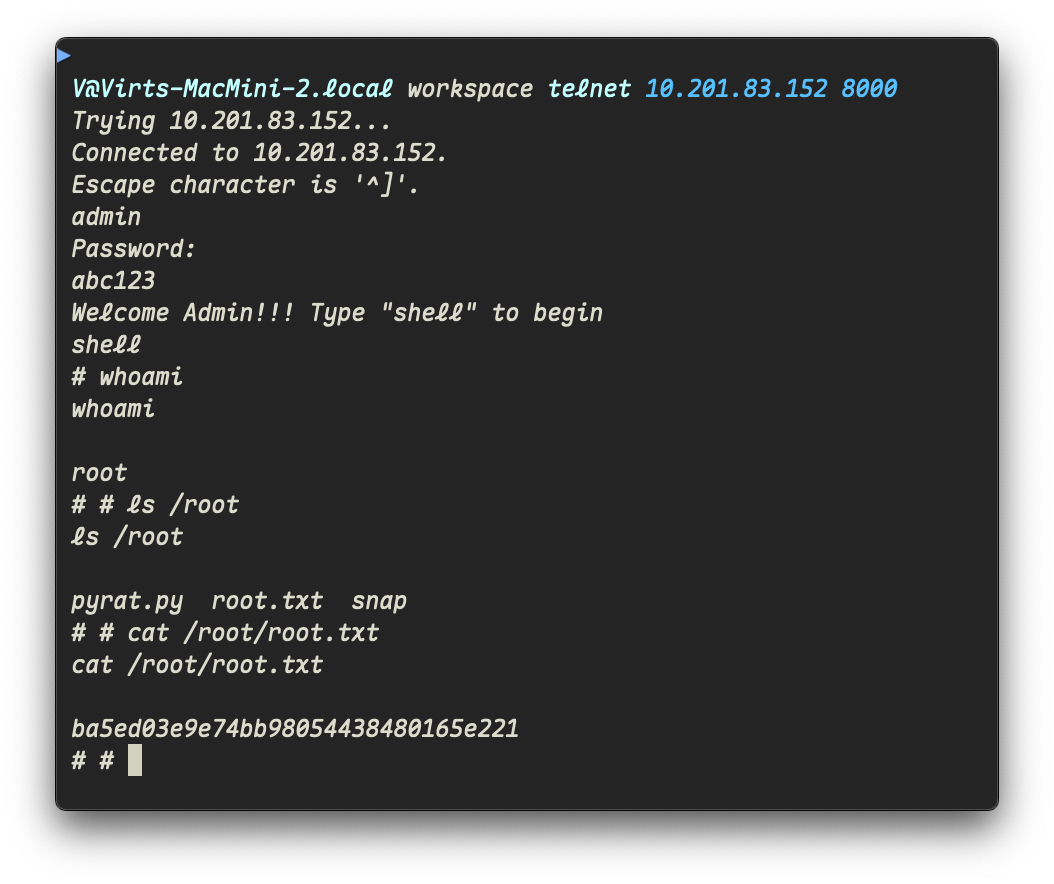Click the Password: prompt text
The width and height of the screenshot is (1054, 884).
click(x=134, y=249)
